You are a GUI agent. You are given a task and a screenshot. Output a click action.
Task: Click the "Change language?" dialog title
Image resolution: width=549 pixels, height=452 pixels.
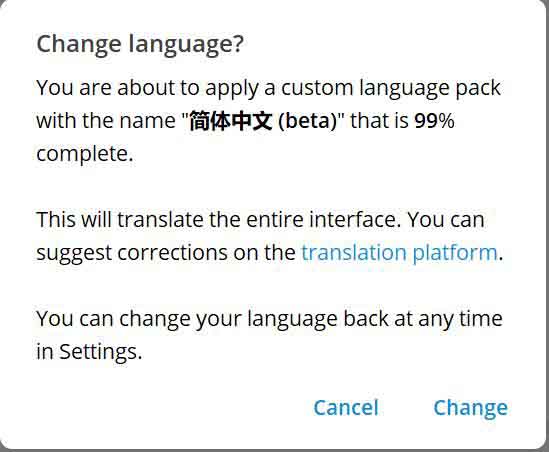pos(140,46)
